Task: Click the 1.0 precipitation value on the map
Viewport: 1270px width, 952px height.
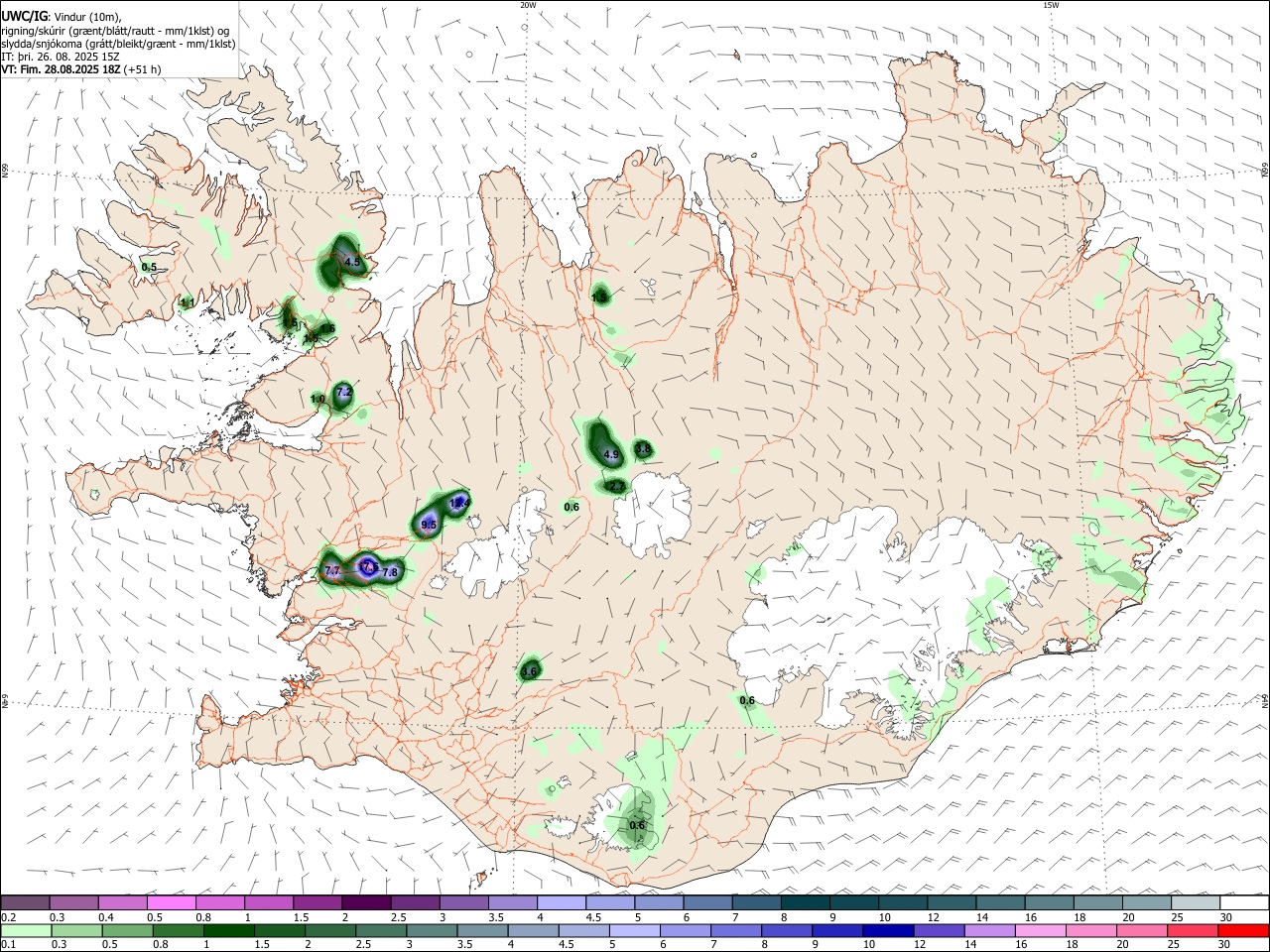Action: [317, 399]
